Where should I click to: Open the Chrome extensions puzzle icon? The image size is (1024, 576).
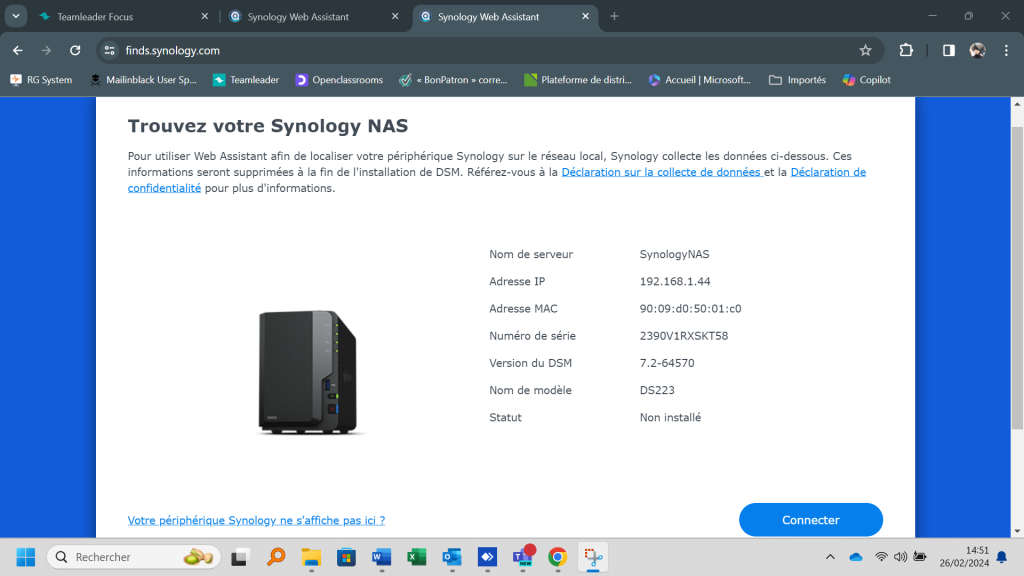(906, 50)
